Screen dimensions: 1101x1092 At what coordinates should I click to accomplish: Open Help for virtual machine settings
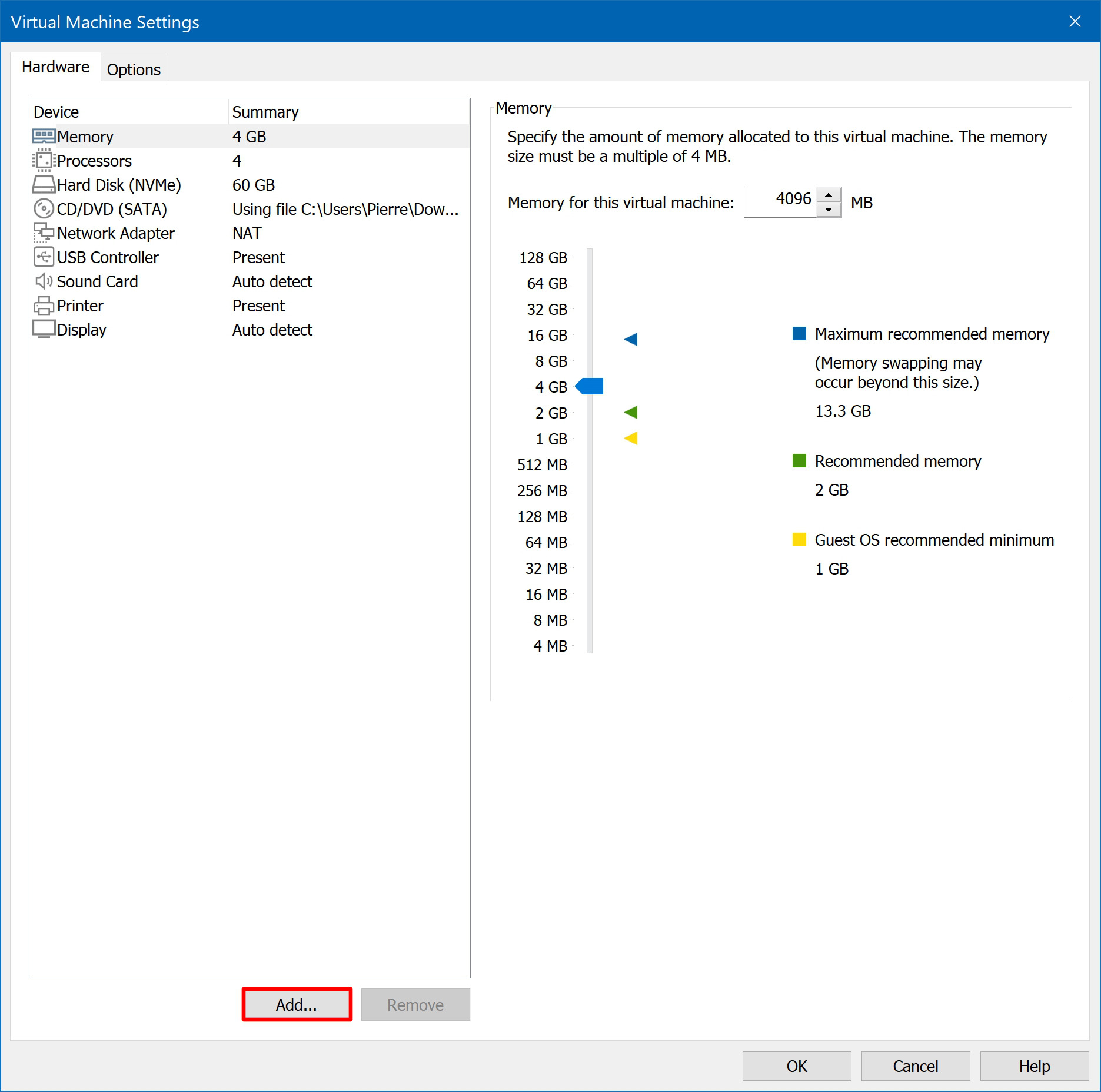coord(1035,1066)
